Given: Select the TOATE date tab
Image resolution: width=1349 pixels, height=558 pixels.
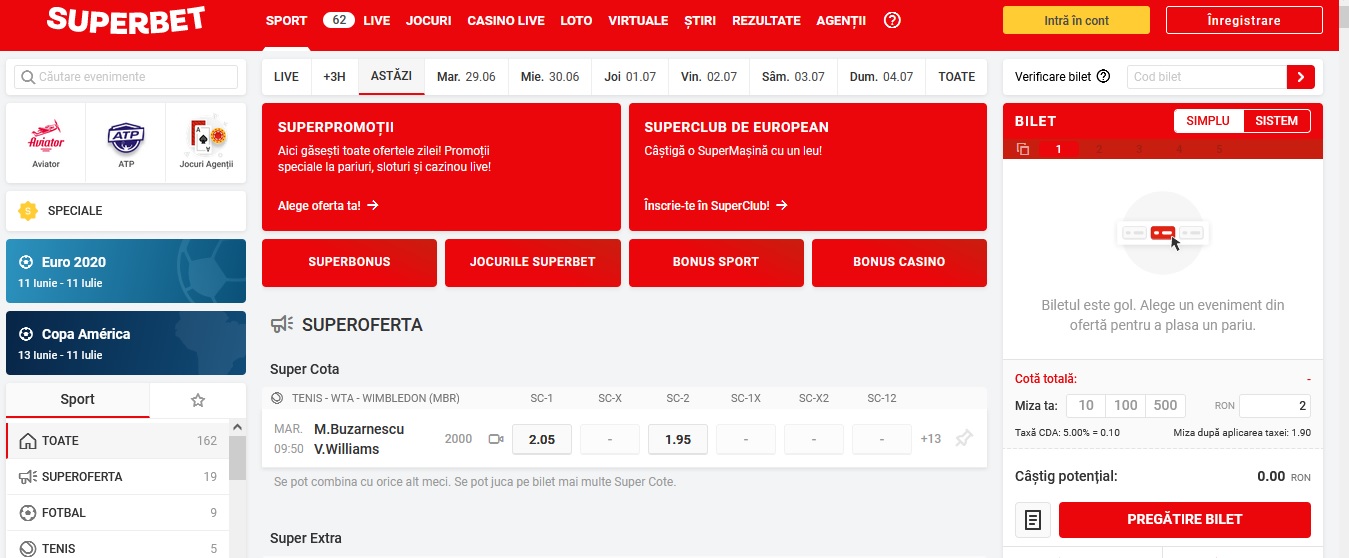Looking at the screenshot, I should (957, 77).
